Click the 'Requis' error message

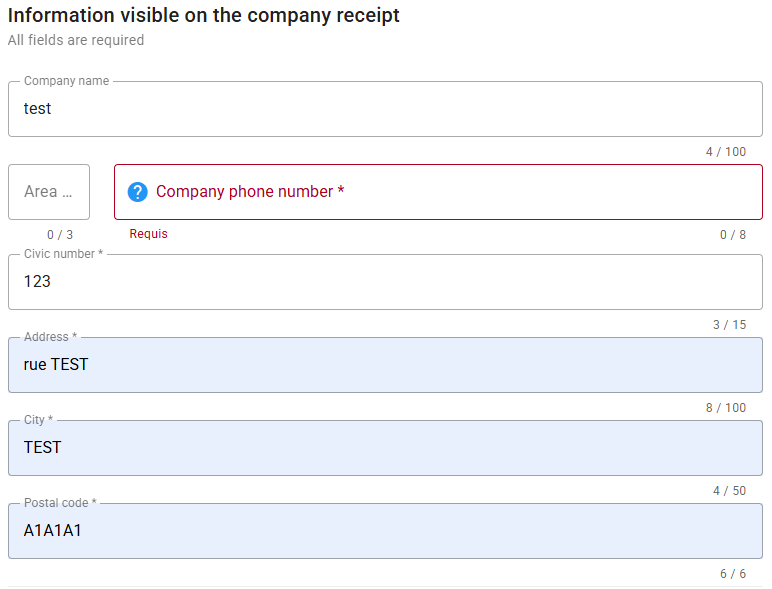point(149,234)
